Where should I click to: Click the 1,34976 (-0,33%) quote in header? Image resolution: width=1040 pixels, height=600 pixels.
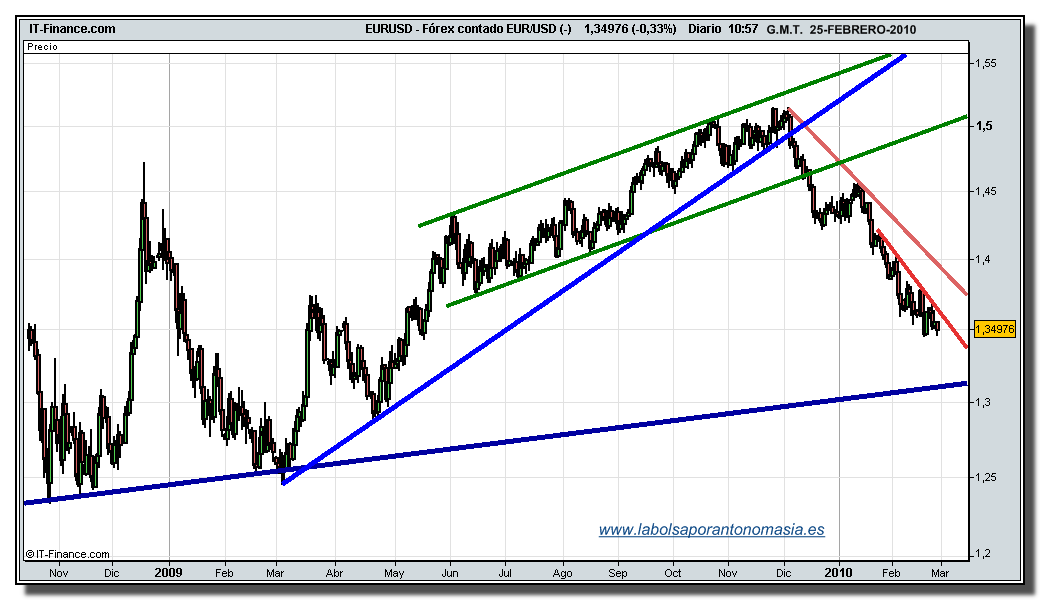tap(630, 29)
